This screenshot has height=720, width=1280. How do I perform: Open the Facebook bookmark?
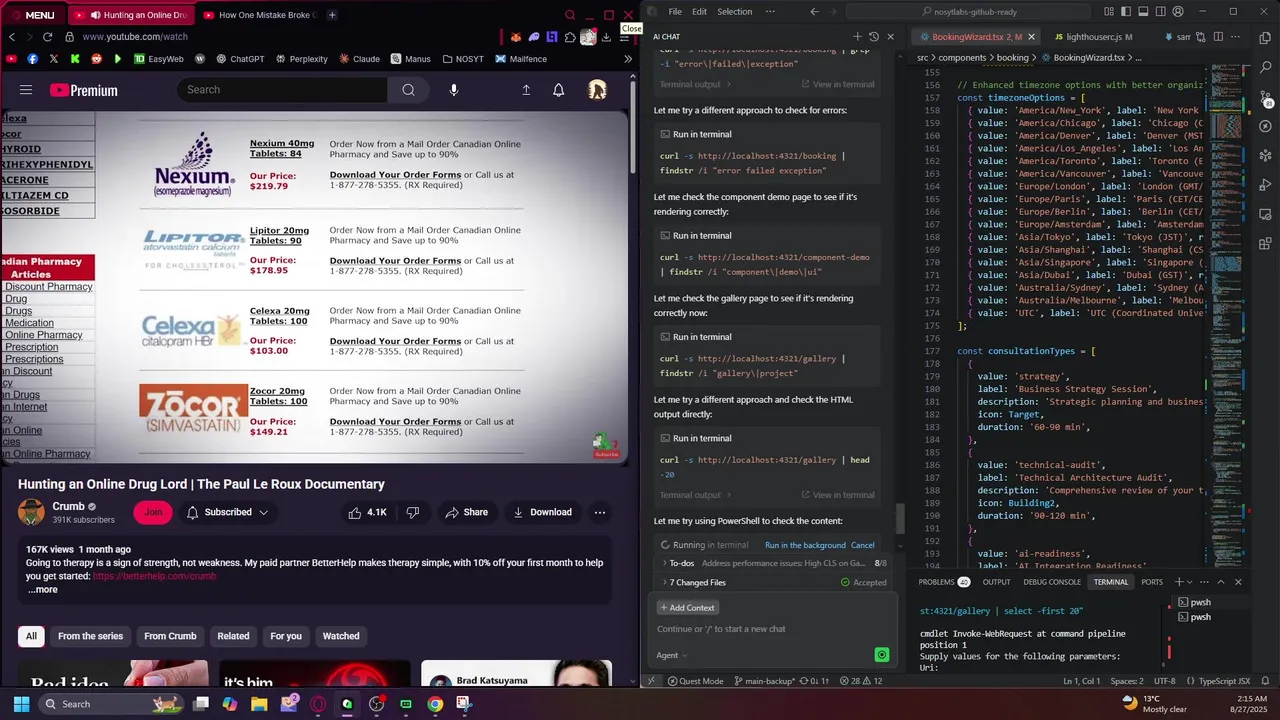tap(33, 59)
